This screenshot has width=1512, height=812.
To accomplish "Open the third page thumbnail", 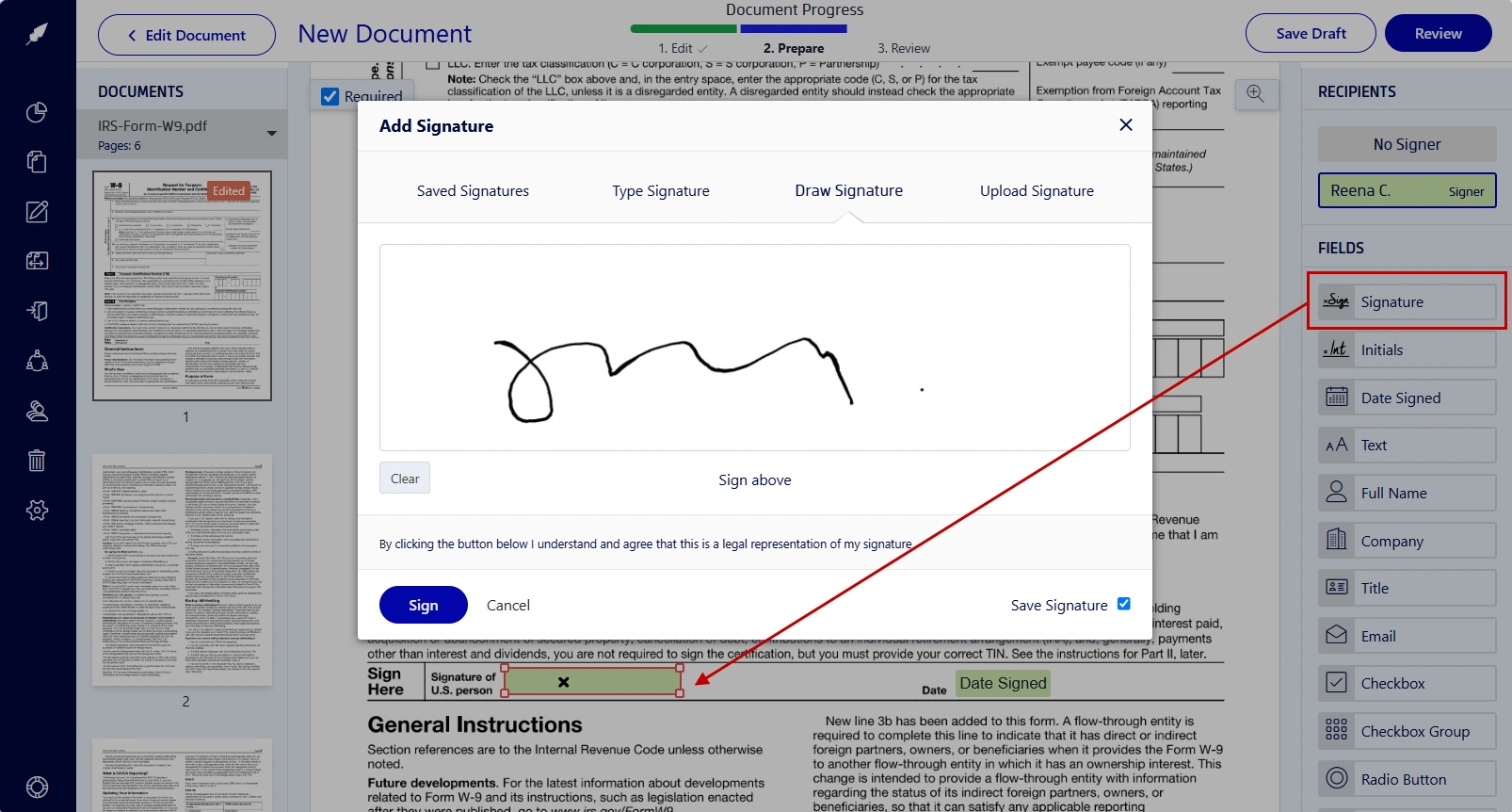I will (182, 775).
